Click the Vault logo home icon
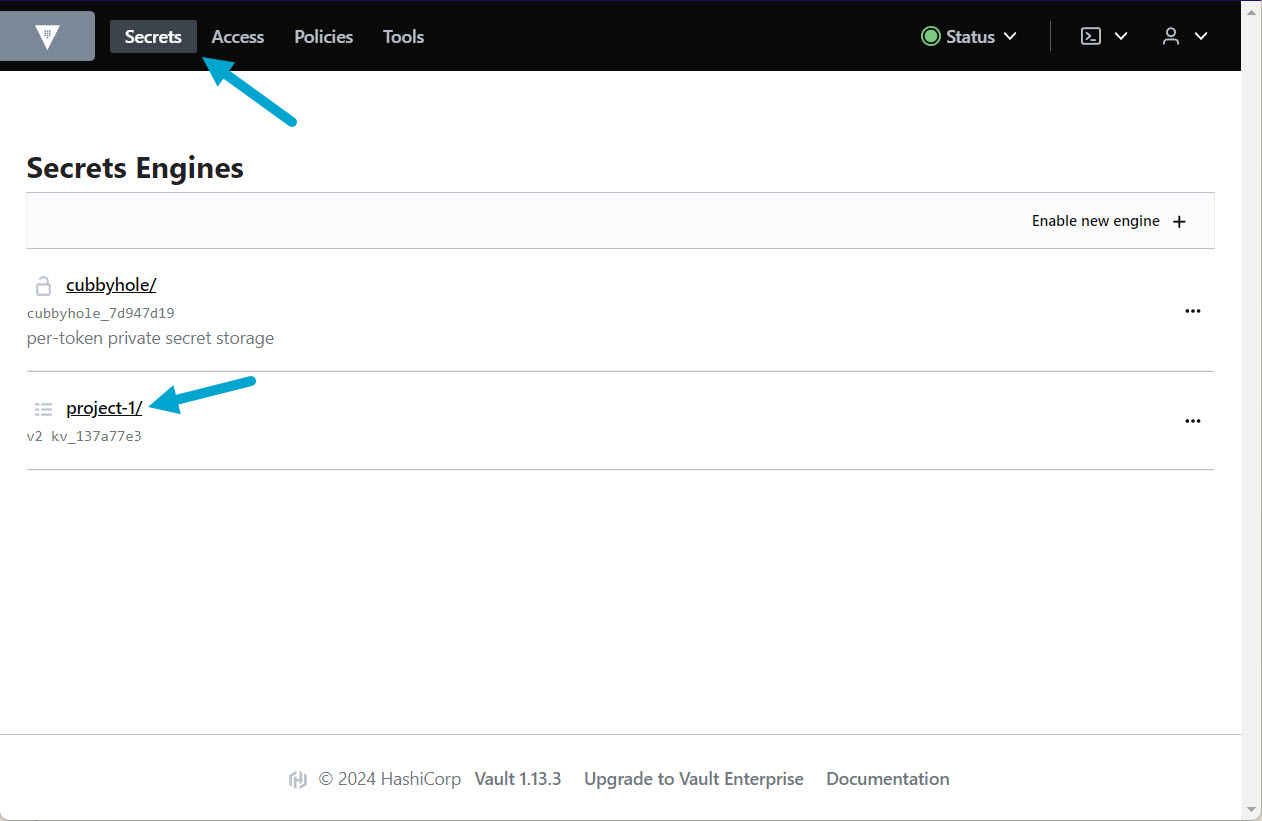The width and height of the screenshot is (1262, 821). (47, 37)
